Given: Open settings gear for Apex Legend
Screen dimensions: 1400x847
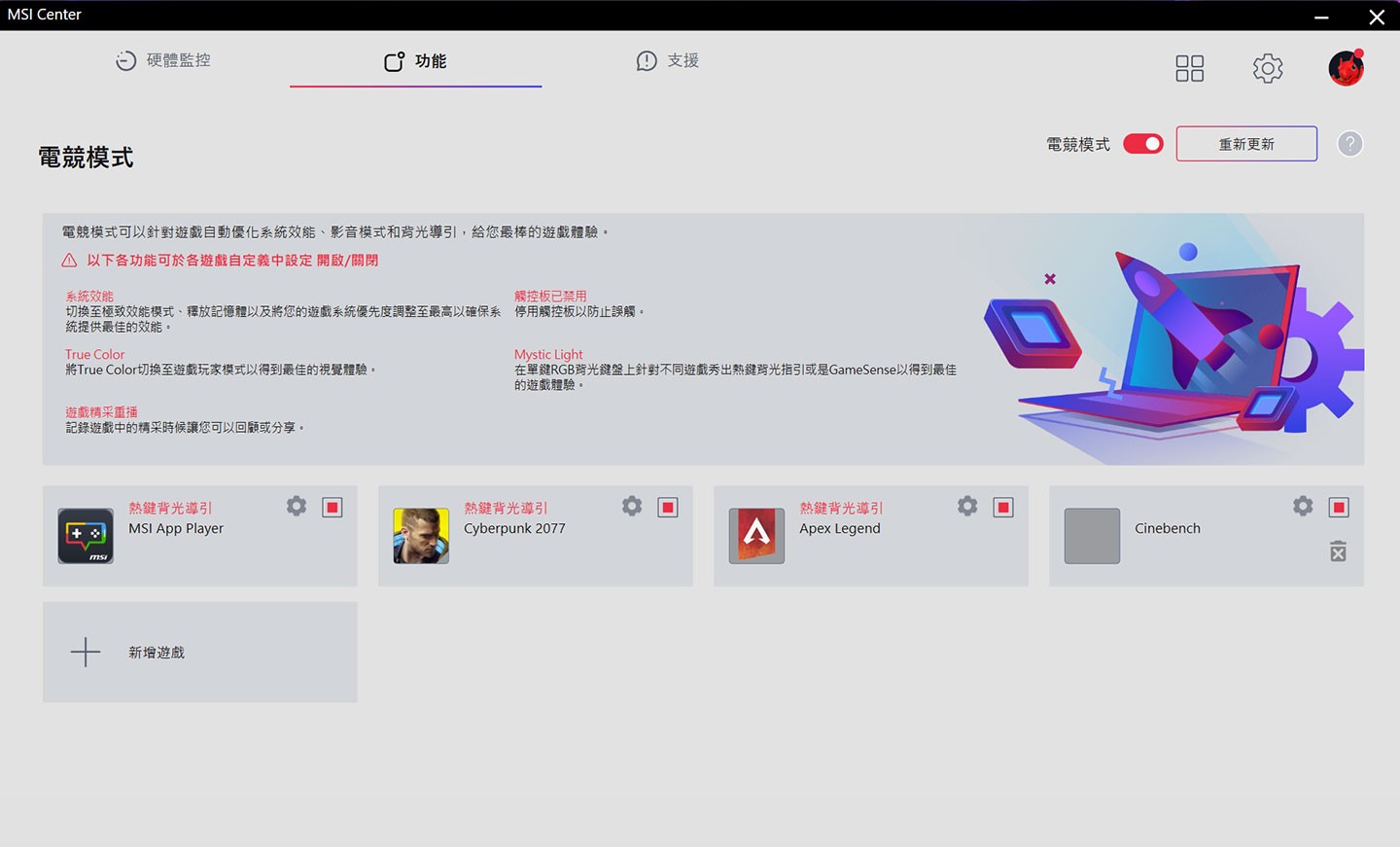Looking at the screenshot, I should [x=967, y=506].
